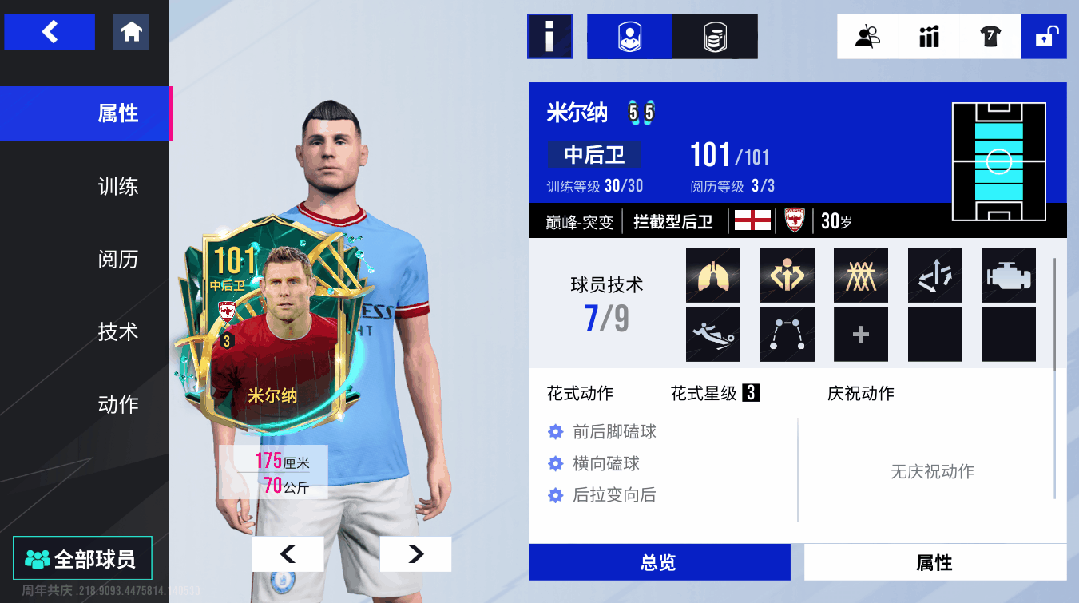This screenshot has height=603, width=1079.
Task: Open the player compare icon
Action: tap(867, 36)
